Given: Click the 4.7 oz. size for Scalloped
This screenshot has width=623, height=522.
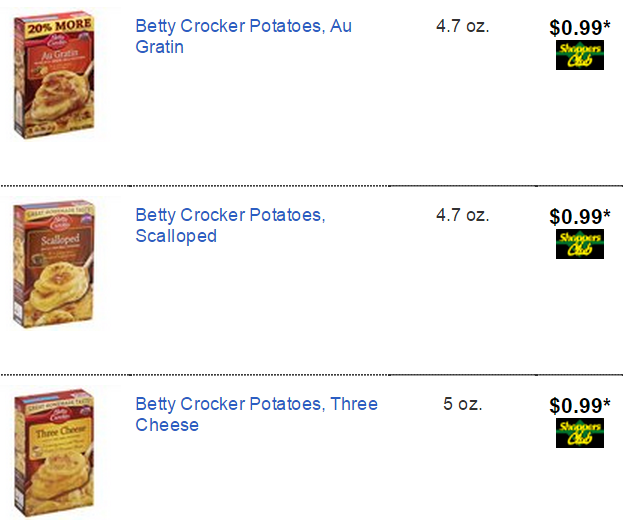Looking at the screenshot, I should (462, 215).
